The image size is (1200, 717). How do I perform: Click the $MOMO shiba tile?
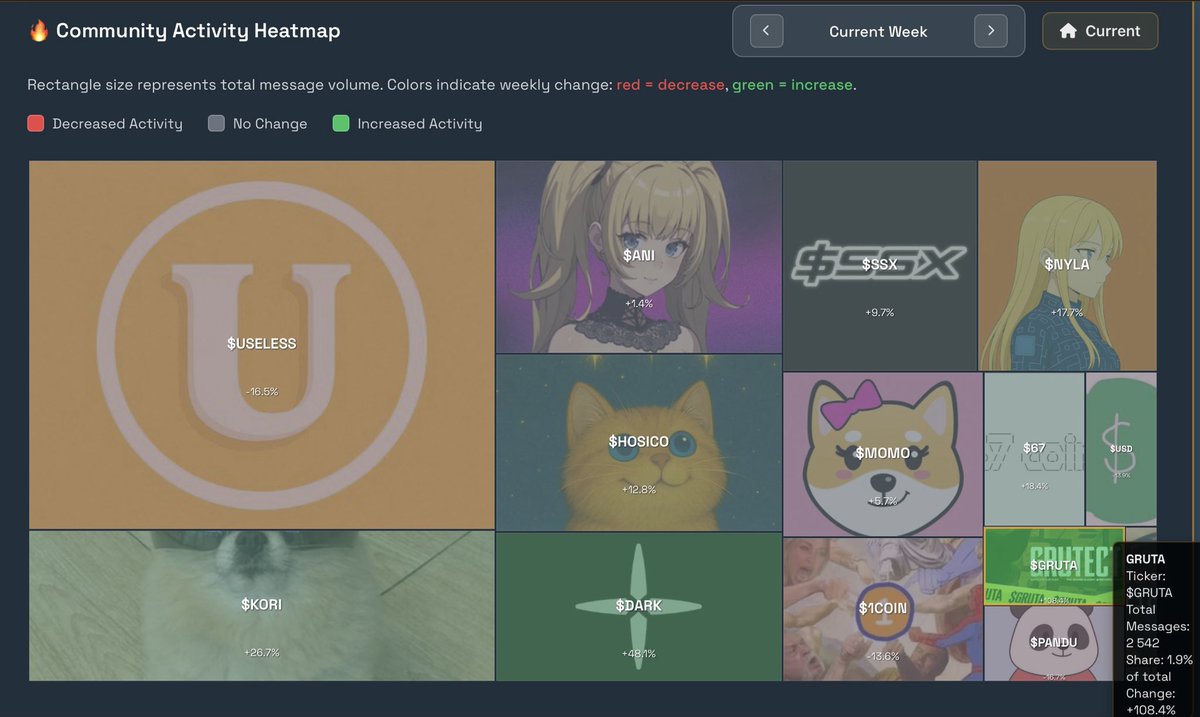coord(882,454)
